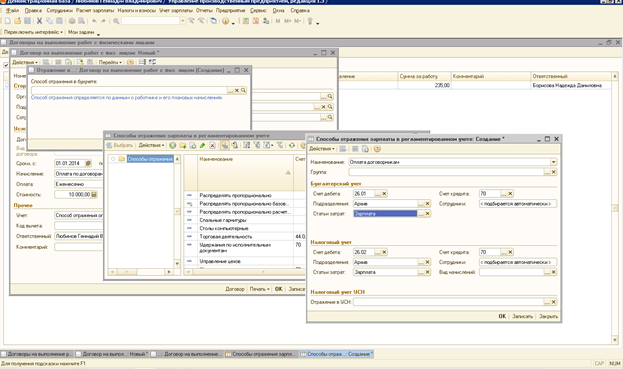The width and height of the screenshot is (623, 369).
Task: Open the Сотрудники menu
Action: 59,11
